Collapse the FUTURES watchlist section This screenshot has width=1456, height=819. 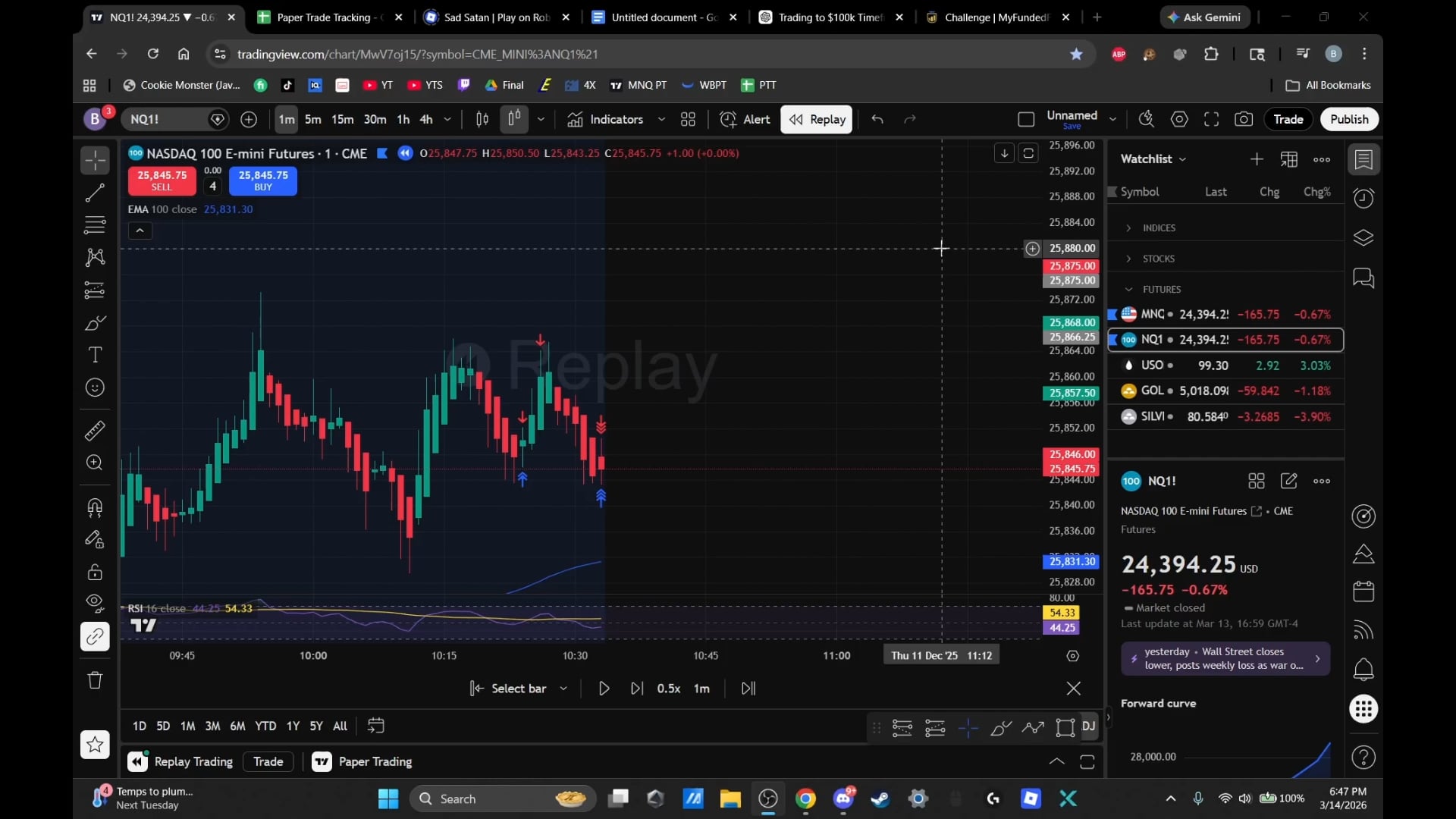1128,289
